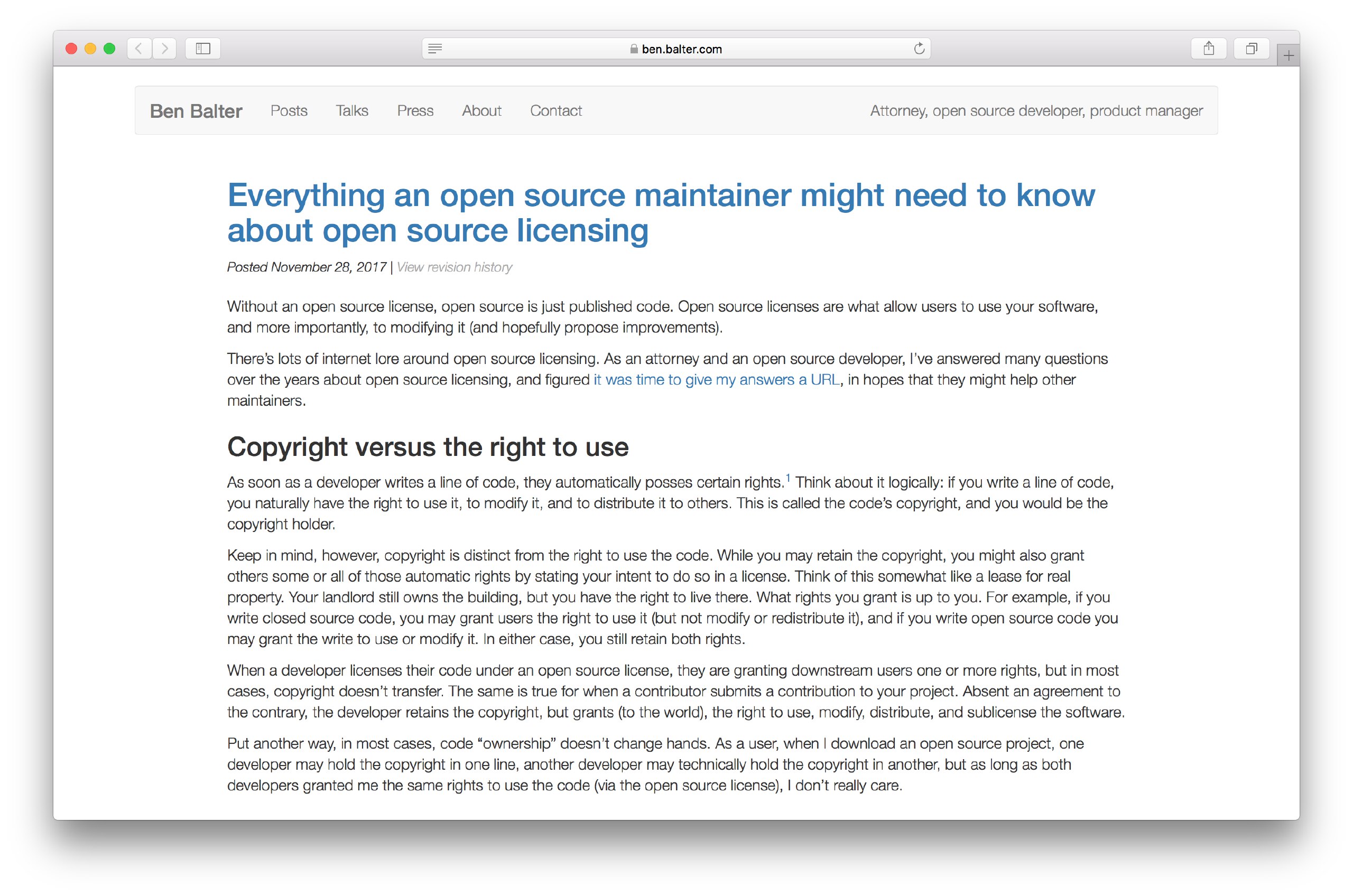Open a new tab with plus button

[1288, 55]
